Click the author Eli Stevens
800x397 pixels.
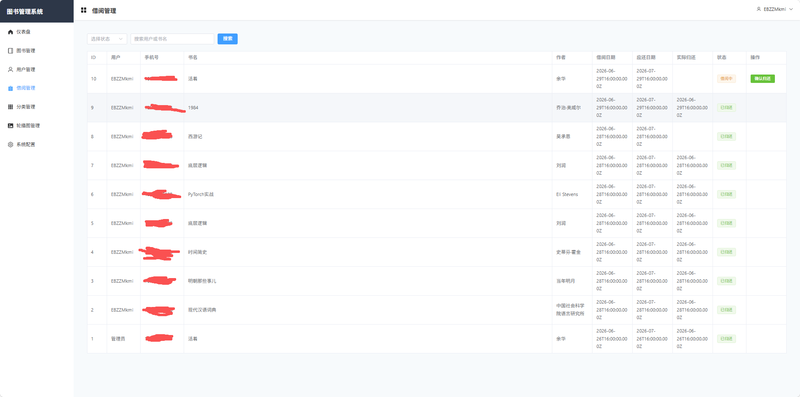[567, 194]
